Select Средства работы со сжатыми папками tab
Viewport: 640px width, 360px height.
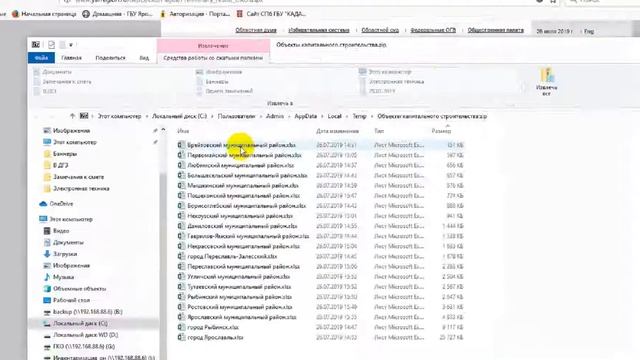coord(213,58)
